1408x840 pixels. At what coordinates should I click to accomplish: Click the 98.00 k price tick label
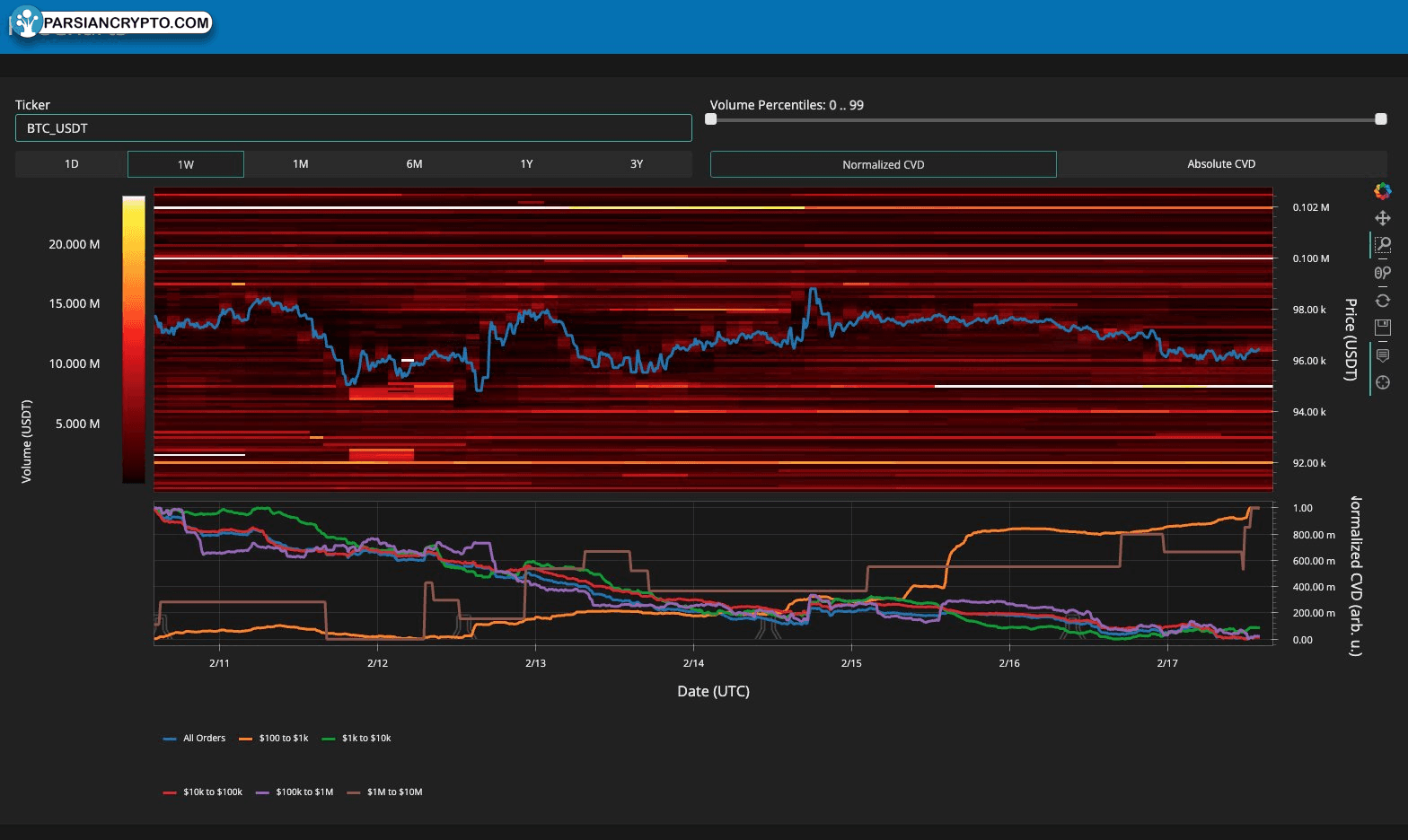(1309, 310)
